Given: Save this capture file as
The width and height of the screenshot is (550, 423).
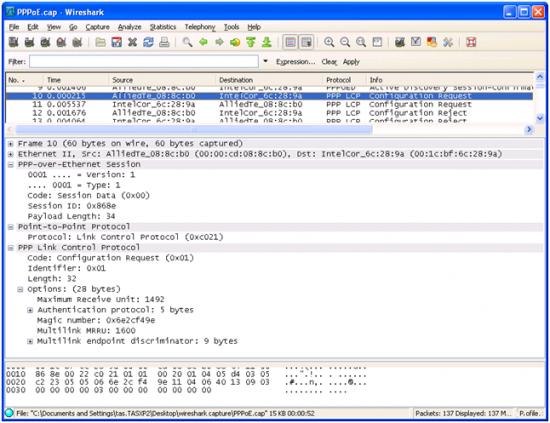Looking at the screenshot, I should point(116,42).
